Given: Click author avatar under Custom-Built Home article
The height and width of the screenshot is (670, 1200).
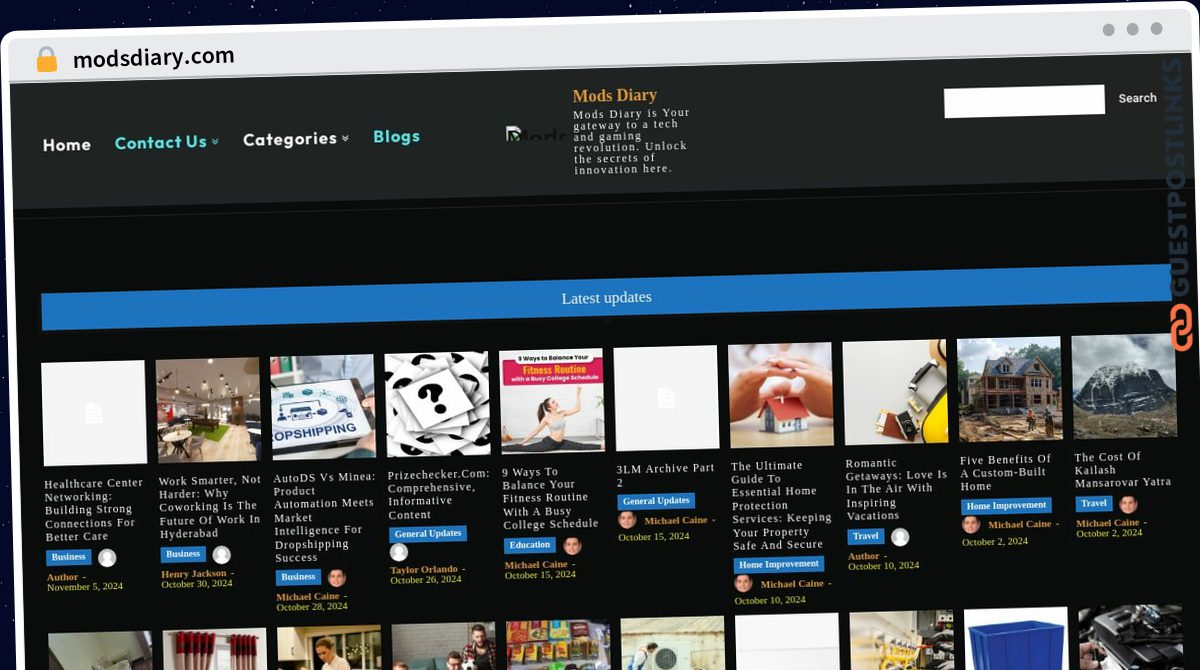Looking at the screenshot, I should [971, 524].
